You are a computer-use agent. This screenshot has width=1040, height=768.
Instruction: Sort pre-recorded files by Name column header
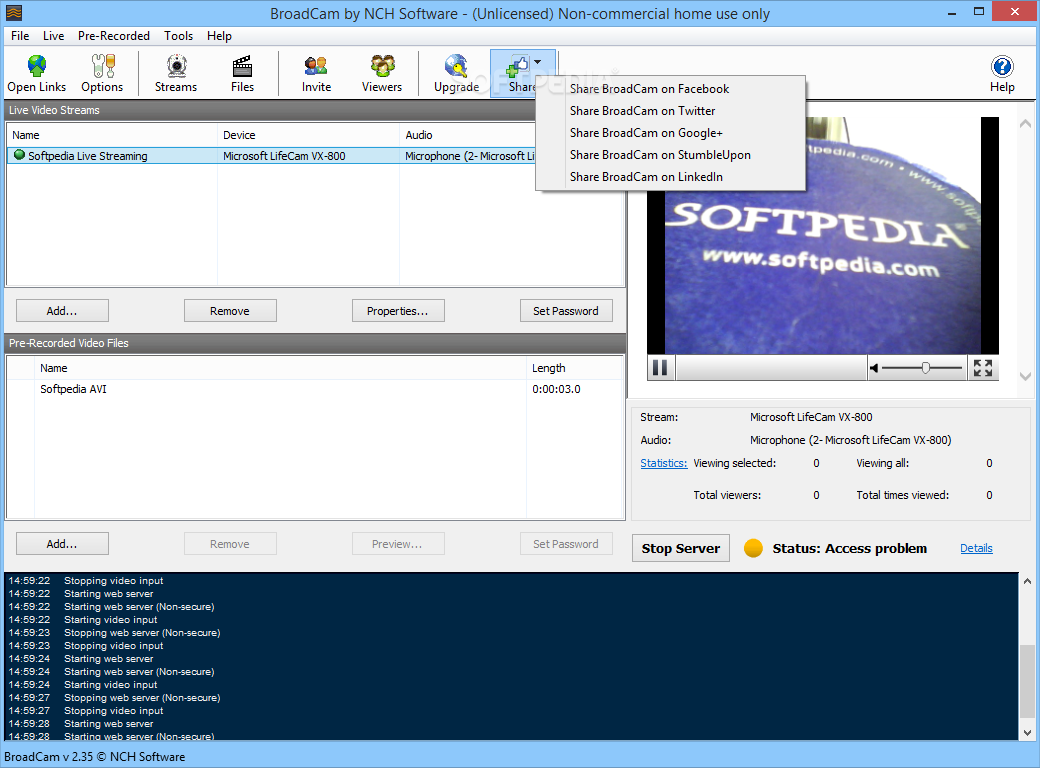[x=280, y=368]
